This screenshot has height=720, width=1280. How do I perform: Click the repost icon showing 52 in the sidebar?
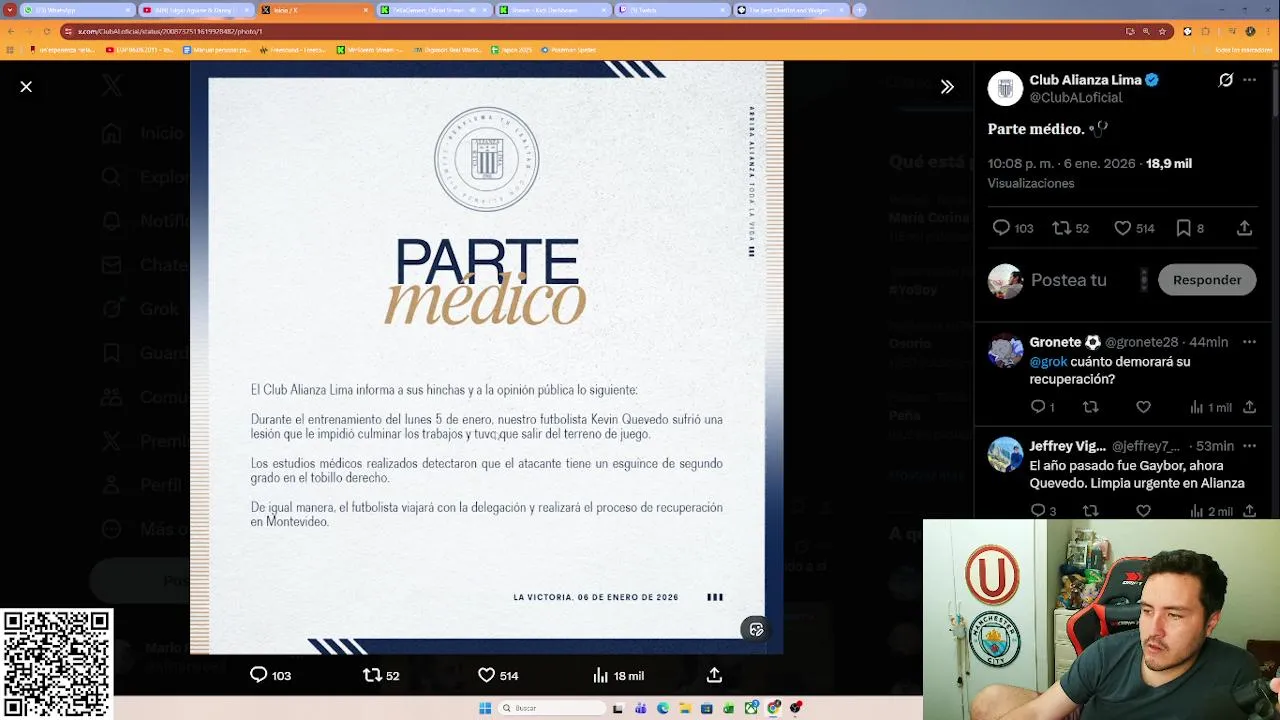(1070, 228)
